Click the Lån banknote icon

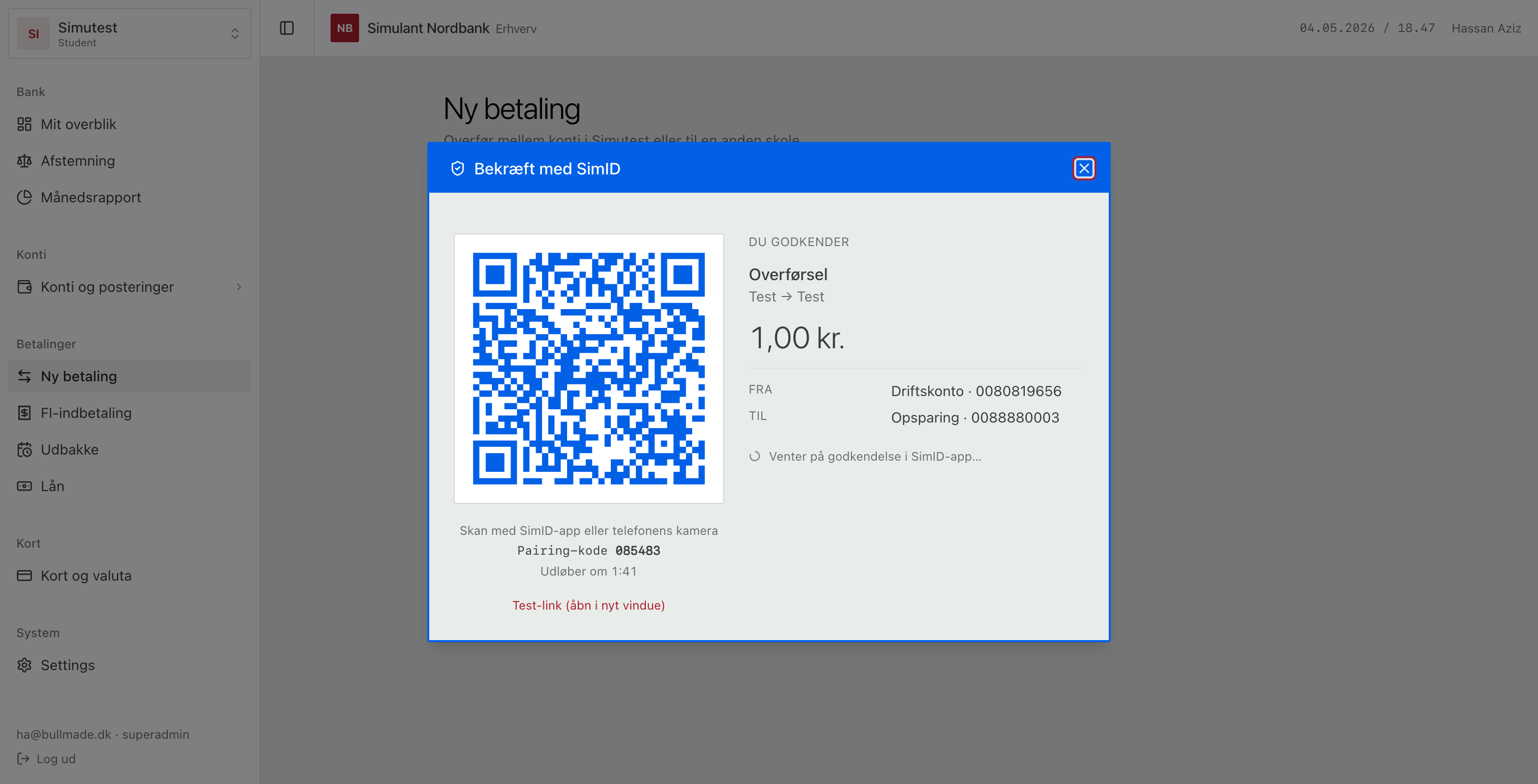(x=24, y=486)
